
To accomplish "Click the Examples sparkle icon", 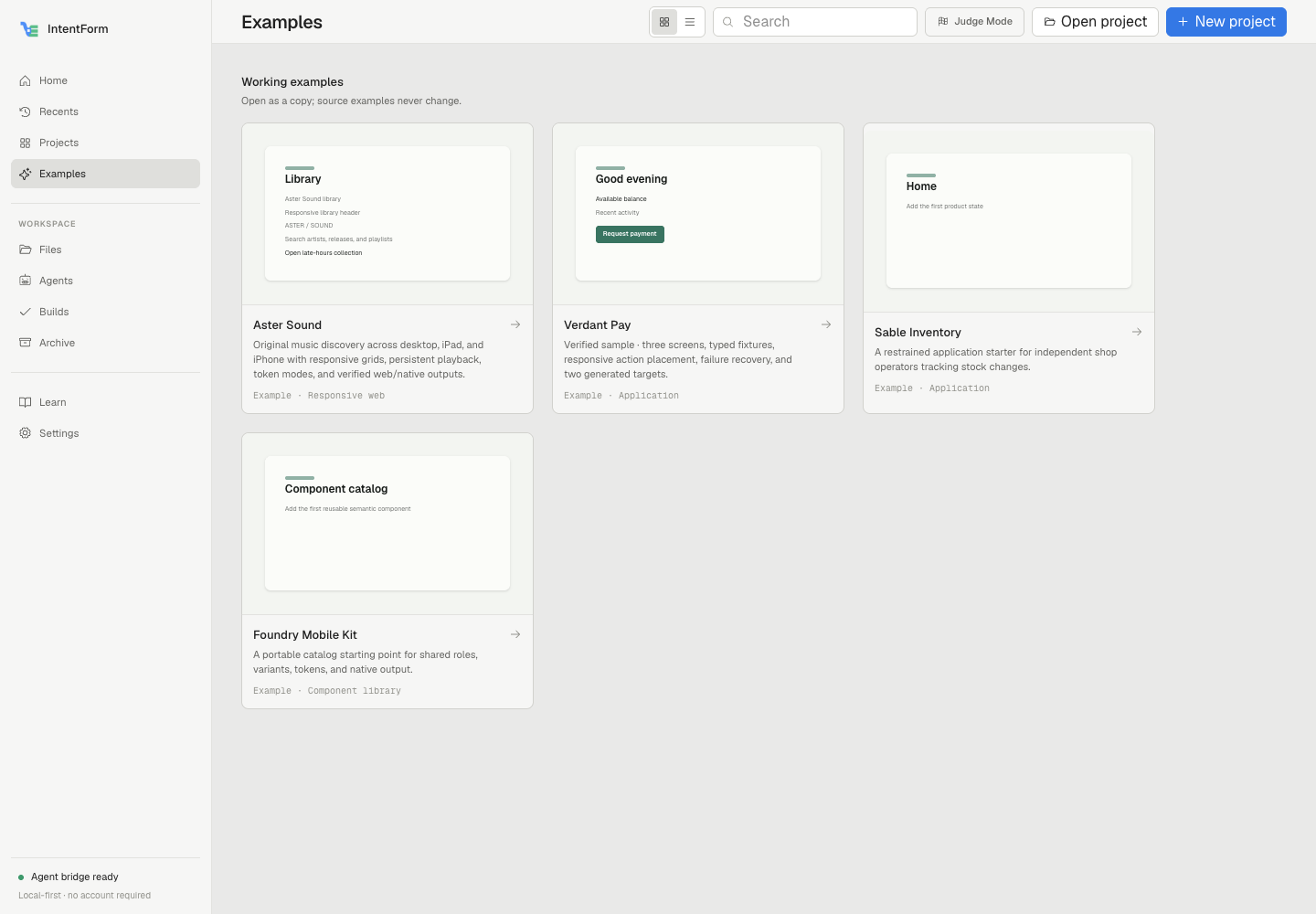I will pyautogui.click(x=26, y=174).
